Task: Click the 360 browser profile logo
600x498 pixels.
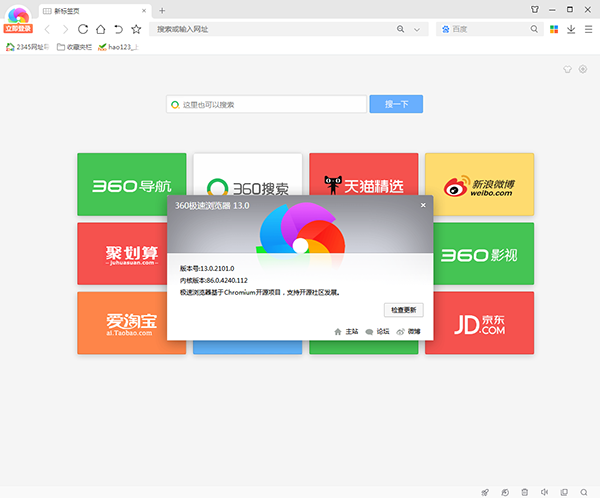Action: click(18, 15)
